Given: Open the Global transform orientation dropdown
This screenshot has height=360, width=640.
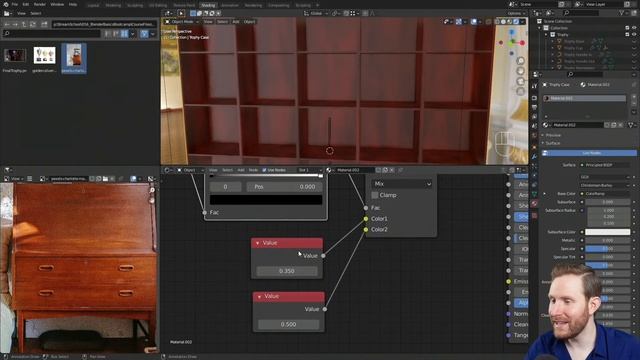Looking at the screenshot, I should pos(316,13).
